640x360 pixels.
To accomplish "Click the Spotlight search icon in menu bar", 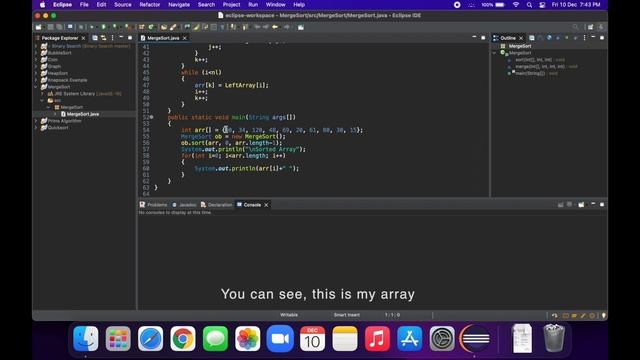I will [529, 5].
